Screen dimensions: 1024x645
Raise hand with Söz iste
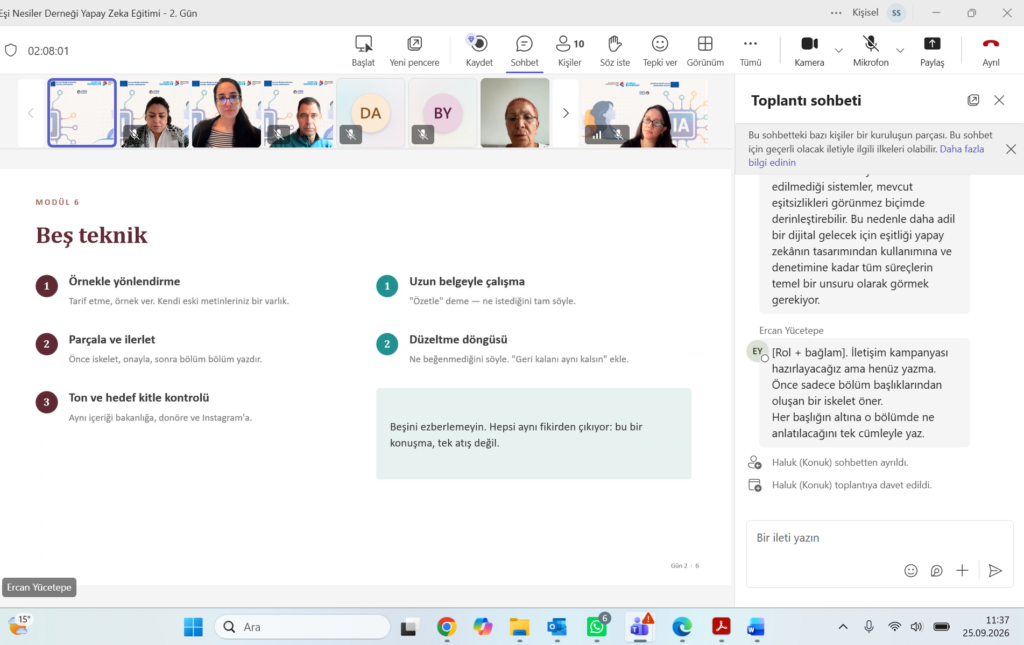pyautogui.click(x=615, y=51)
